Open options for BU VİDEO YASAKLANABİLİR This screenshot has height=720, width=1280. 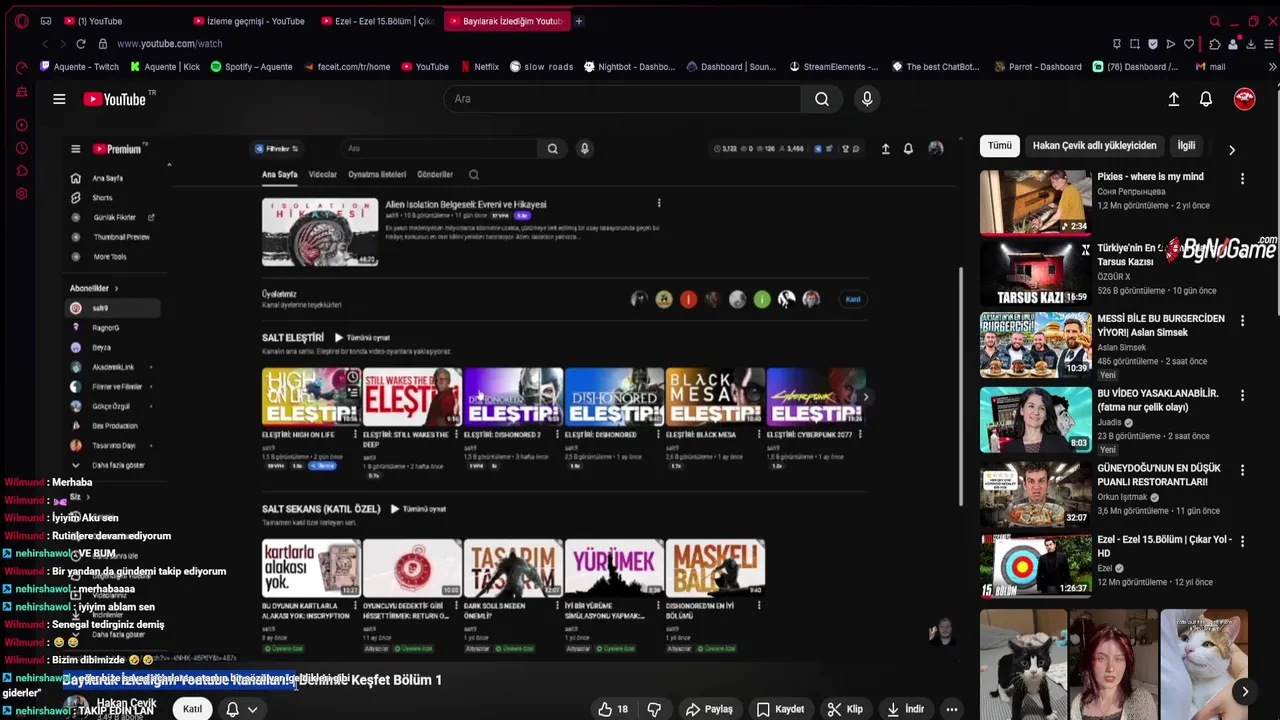1242,395
